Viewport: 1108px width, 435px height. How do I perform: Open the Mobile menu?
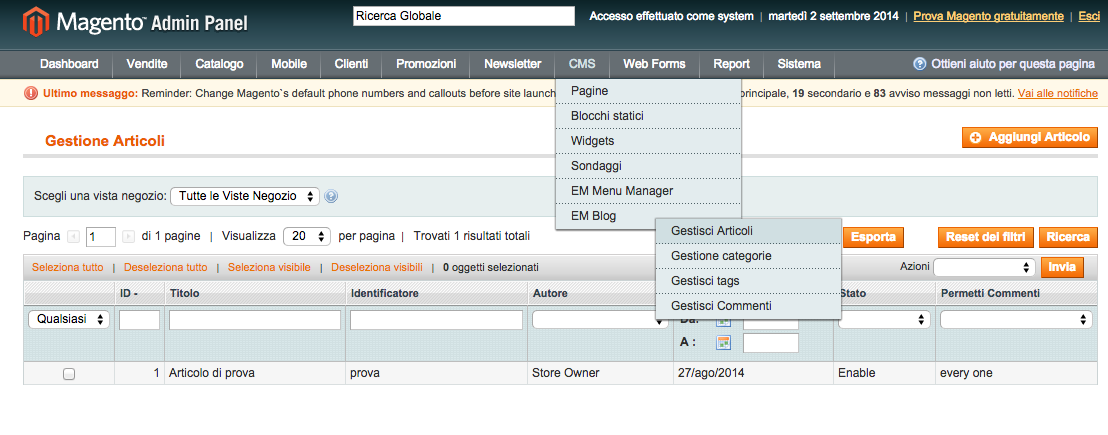289,64
